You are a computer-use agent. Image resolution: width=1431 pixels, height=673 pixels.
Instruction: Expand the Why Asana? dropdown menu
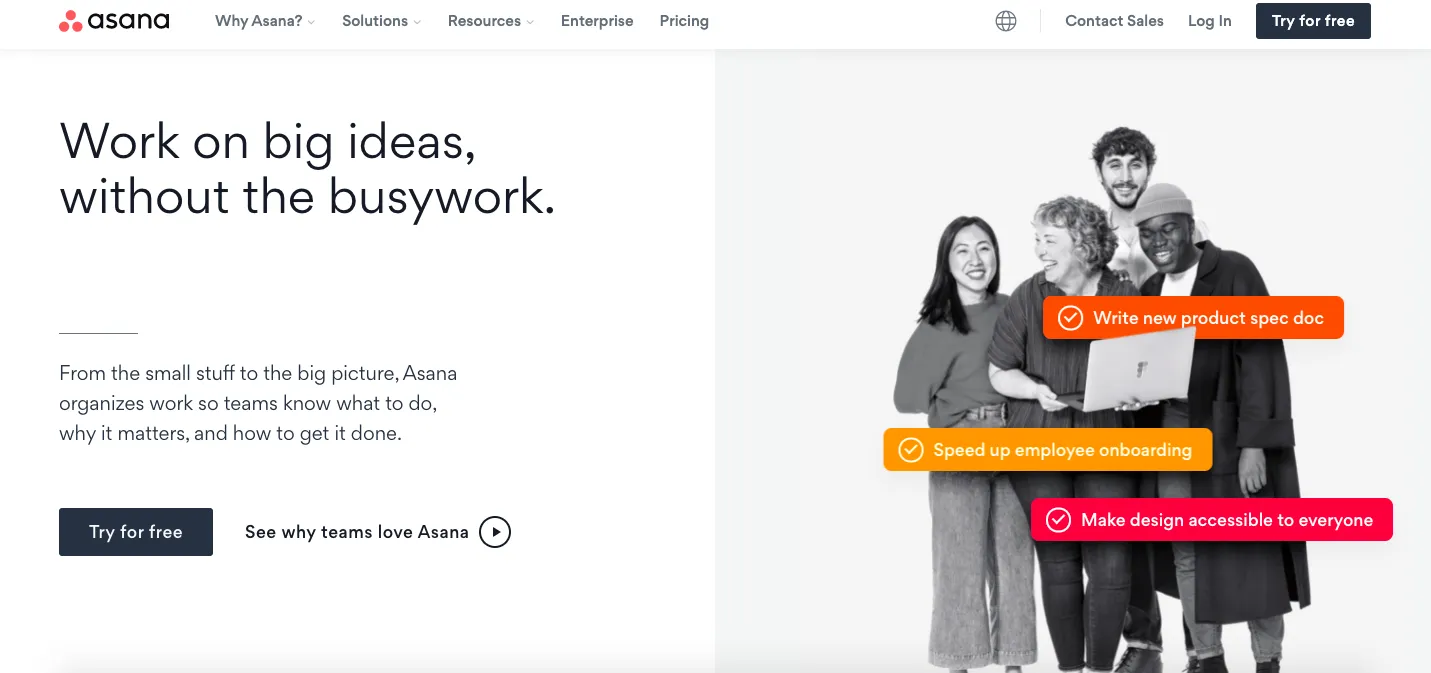[265, 21]
